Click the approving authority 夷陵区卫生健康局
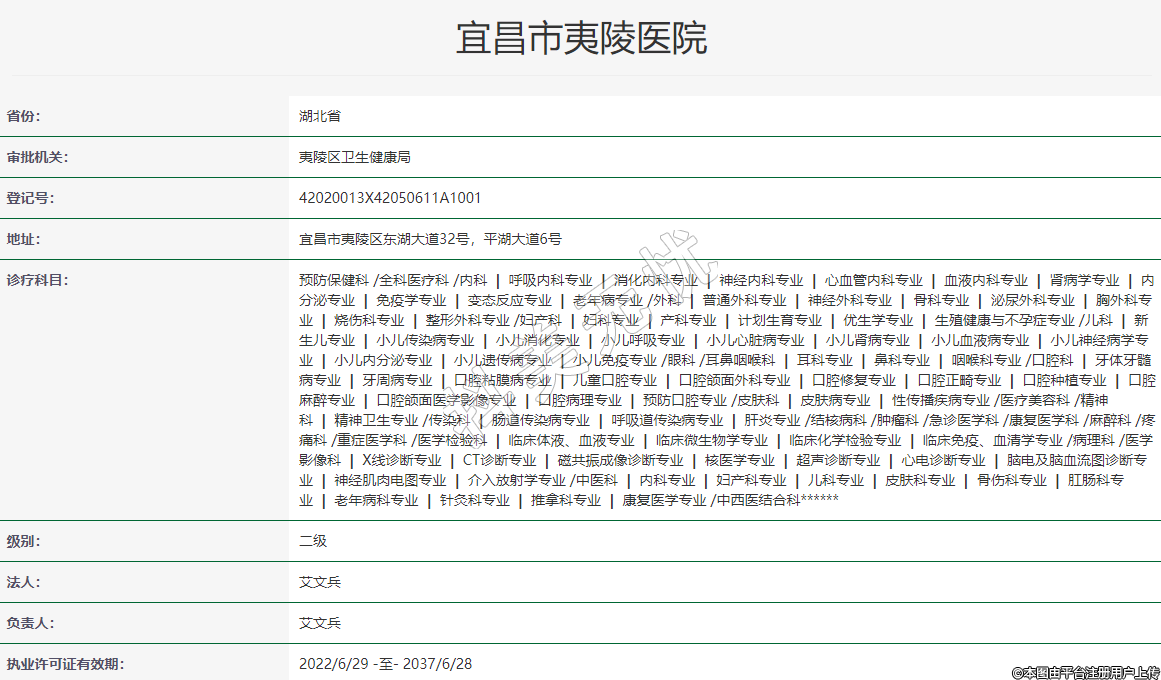The height and width of the screenshot is (680, 1161). click(355, 157)
